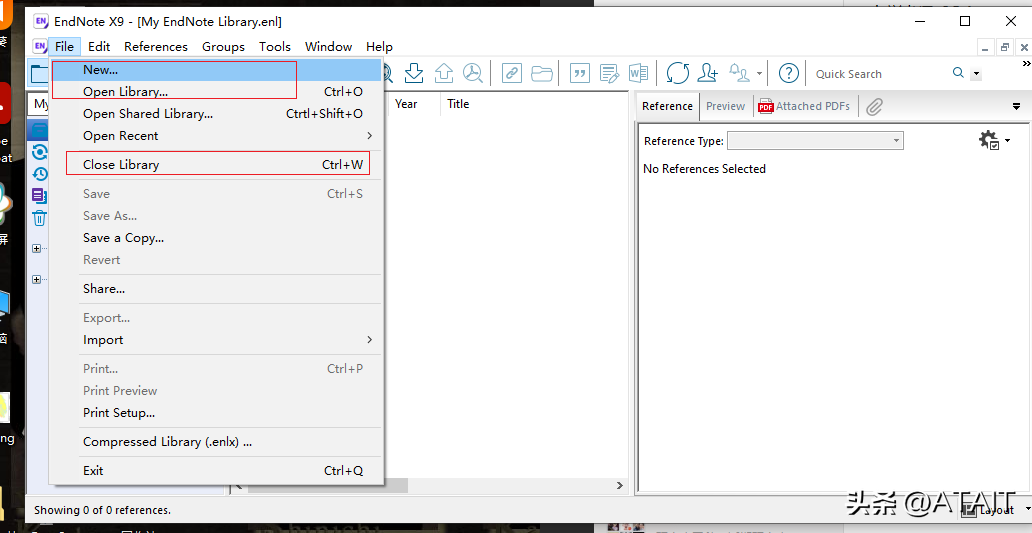Image resolution: width=1032 pixels, height=533 pixels.
Task: Switch to the Attached PDFs tab
Action: 805,107
